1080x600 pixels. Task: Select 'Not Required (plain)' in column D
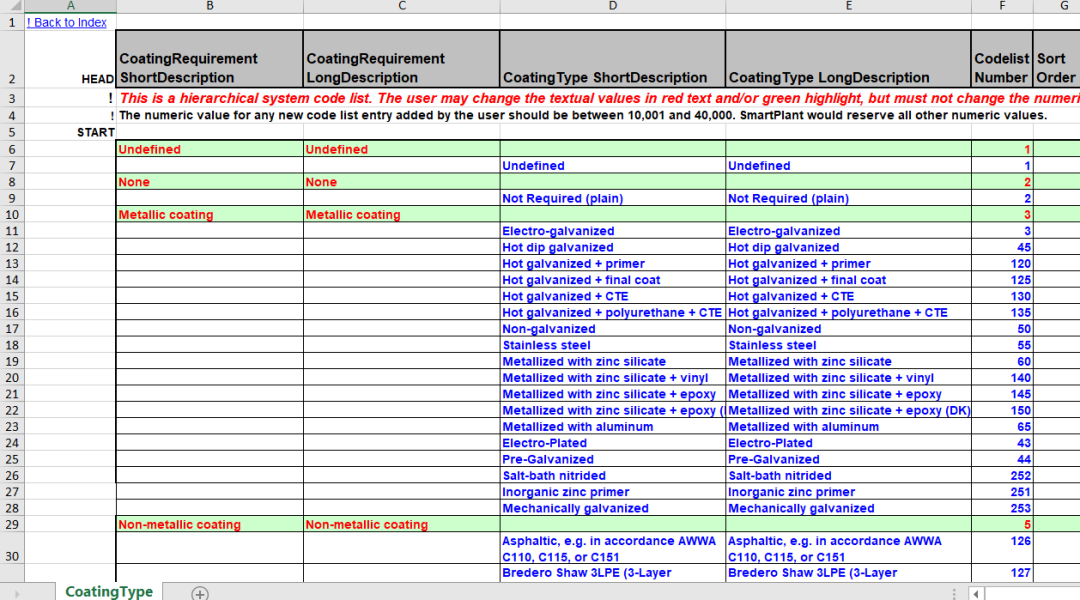(612, 198)
